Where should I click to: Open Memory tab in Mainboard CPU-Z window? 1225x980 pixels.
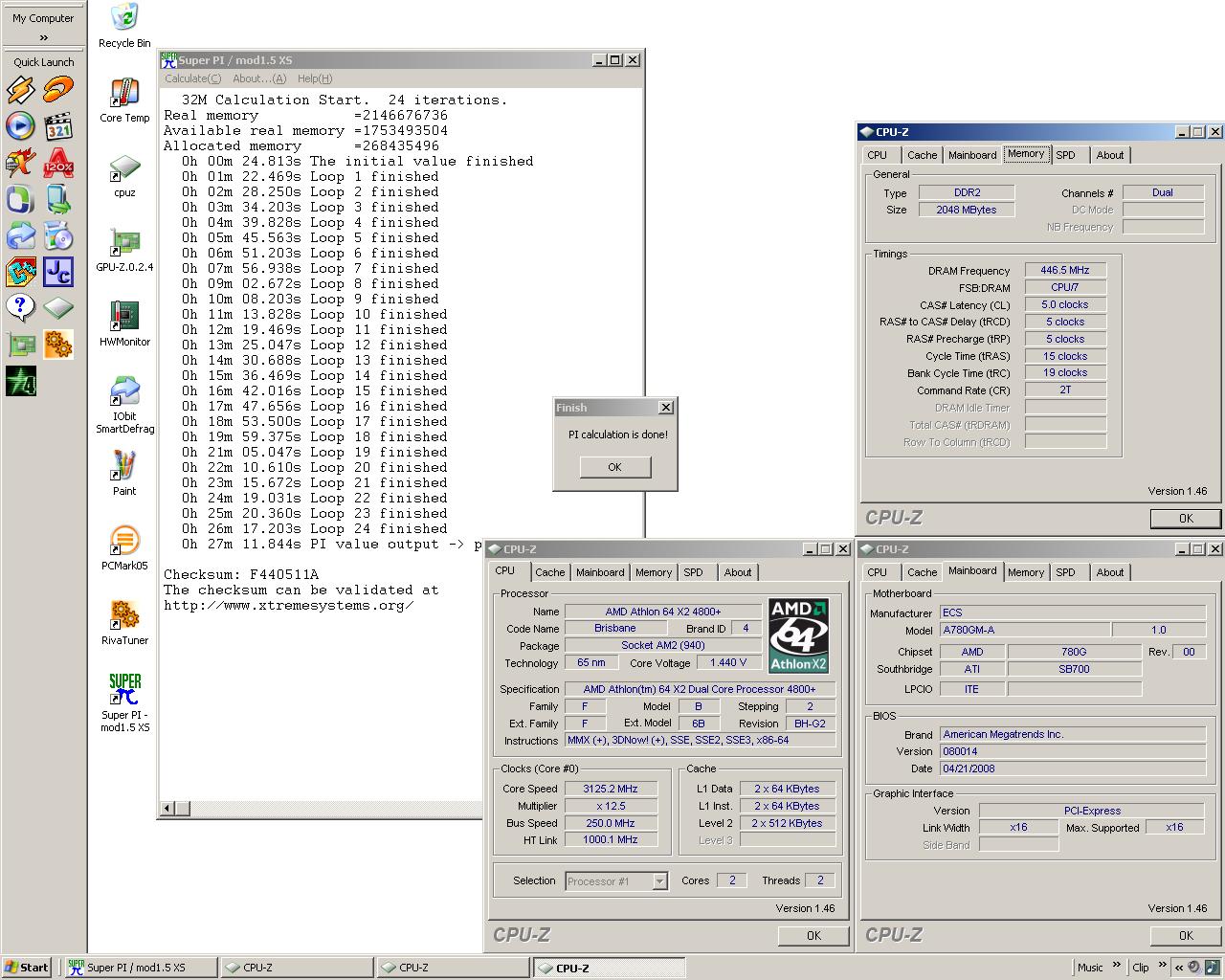click(1026, 572)
